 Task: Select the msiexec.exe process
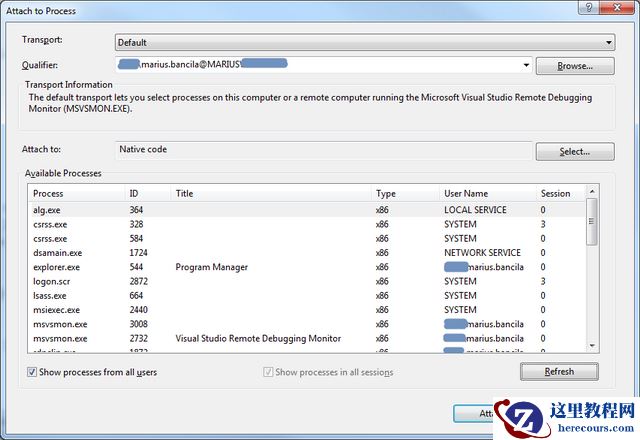pos(306,310)
